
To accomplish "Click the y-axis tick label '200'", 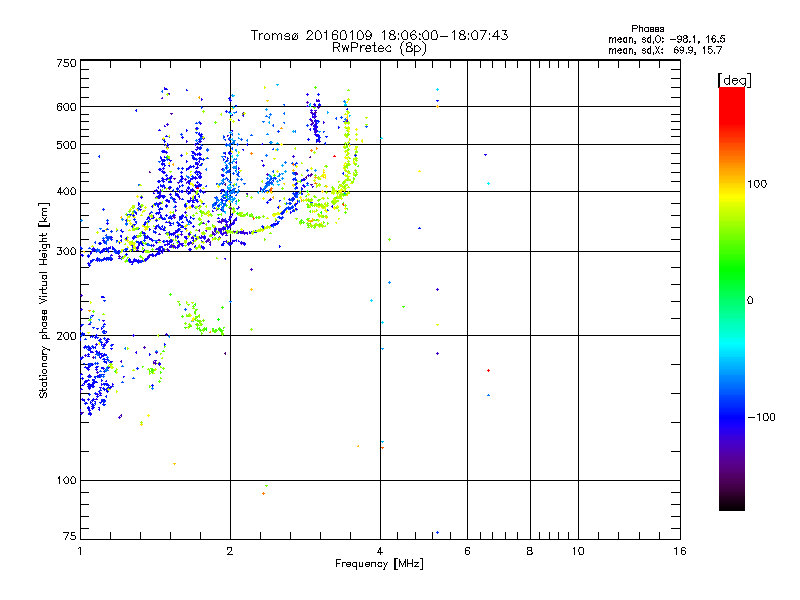I will click(66, 336).
